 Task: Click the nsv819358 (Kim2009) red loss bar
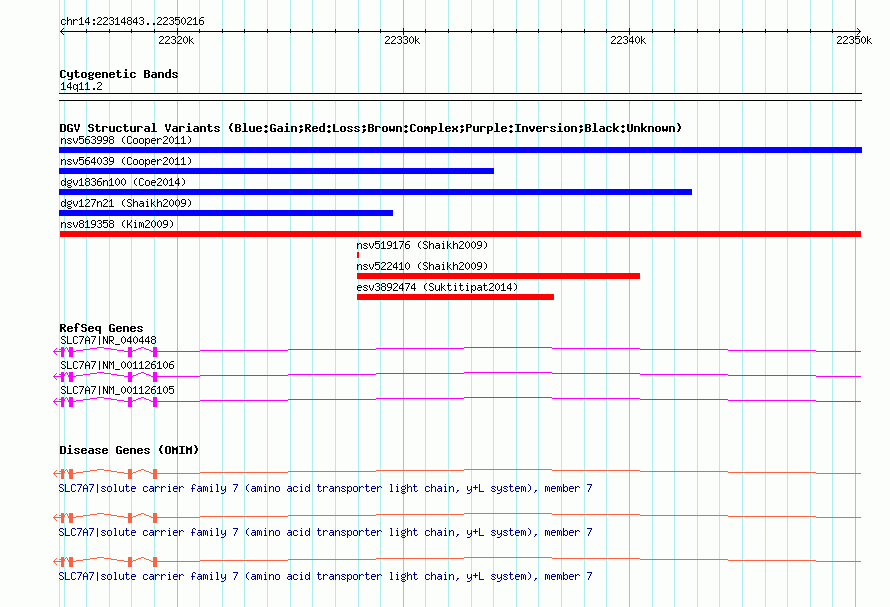point(460,234)
